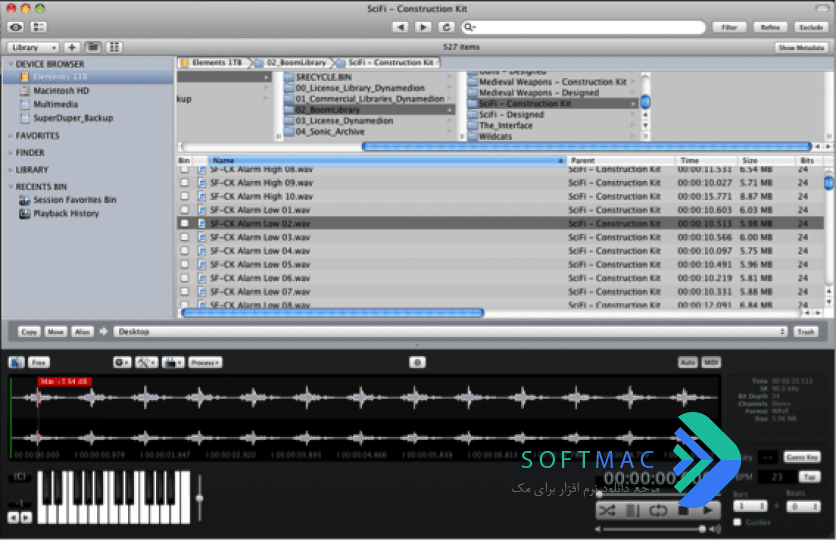Screen dimensions: 836x540
Task: Switch to column browser view icon
Action: coord(93,47)
